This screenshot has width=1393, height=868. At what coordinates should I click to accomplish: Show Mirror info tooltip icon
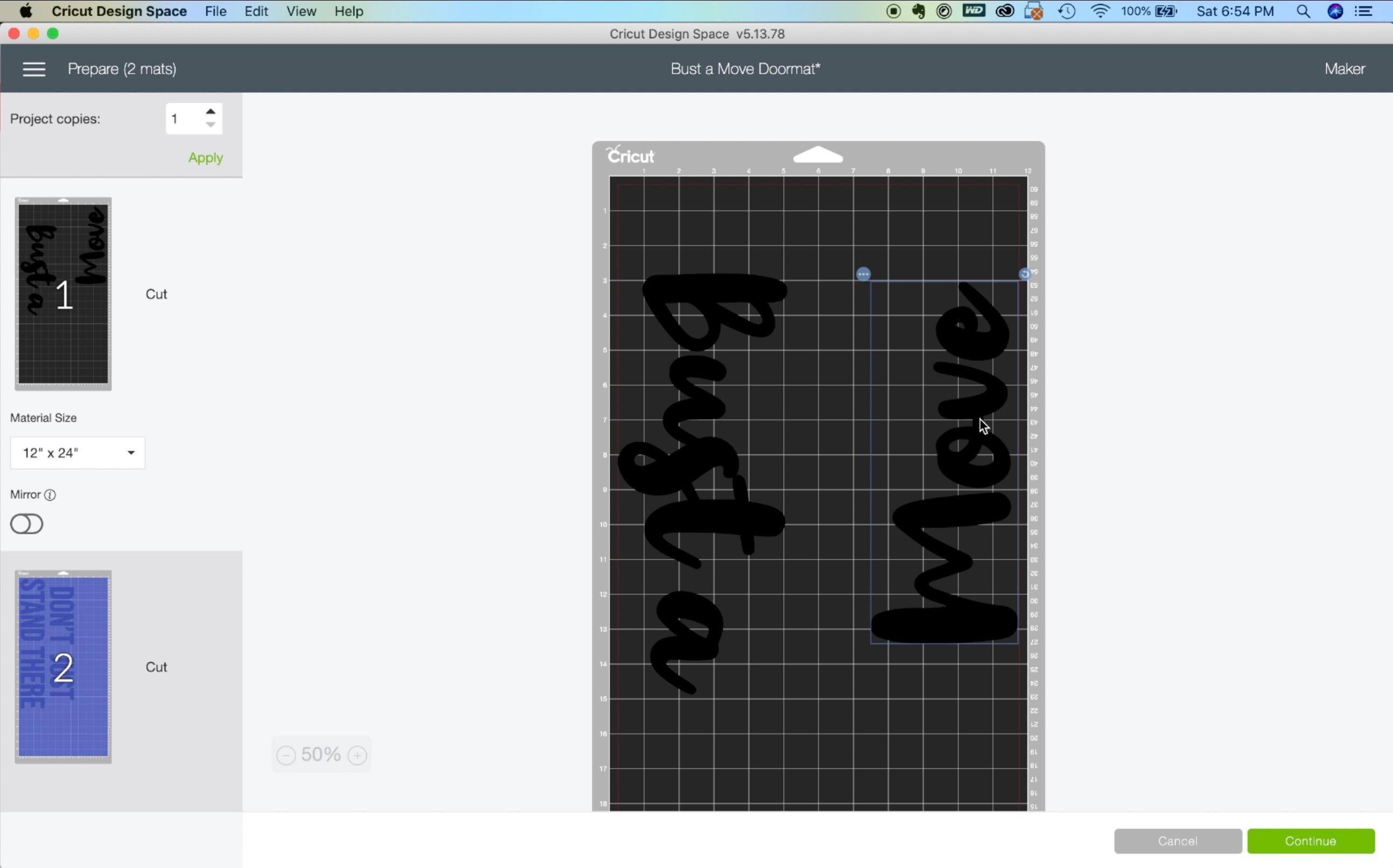[x=50, y=495]
